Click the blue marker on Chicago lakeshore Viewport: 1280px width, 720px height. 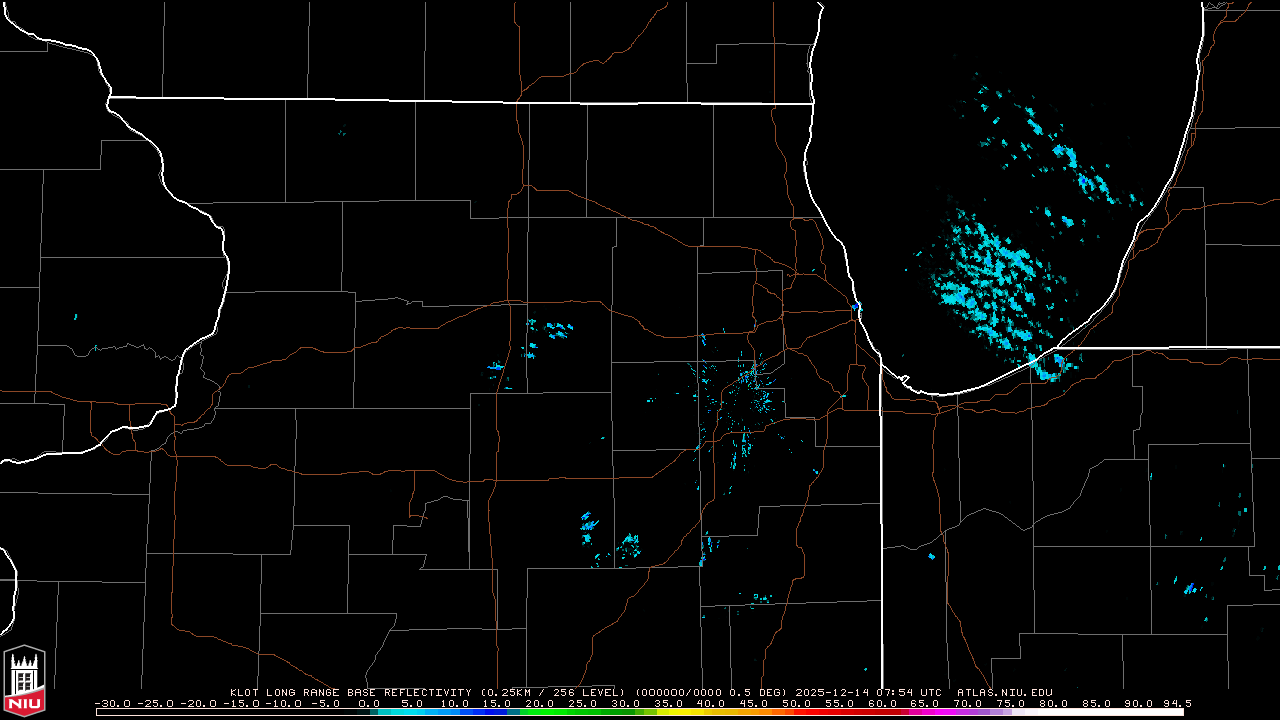click(x=857, y=306)
